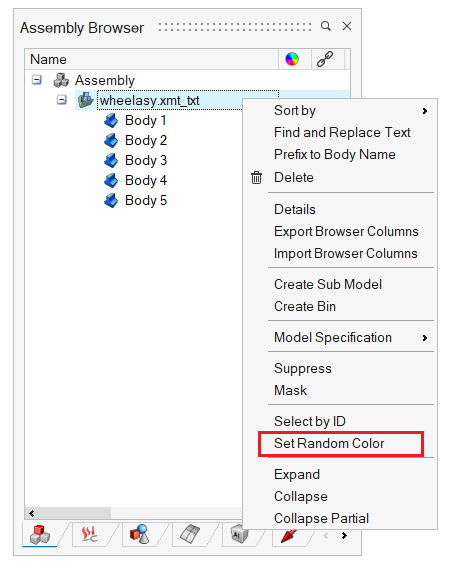The width and height of the screenshot is (460, 570).
Task: Click the trash icon next to Delete
Action: click(256, 177)
